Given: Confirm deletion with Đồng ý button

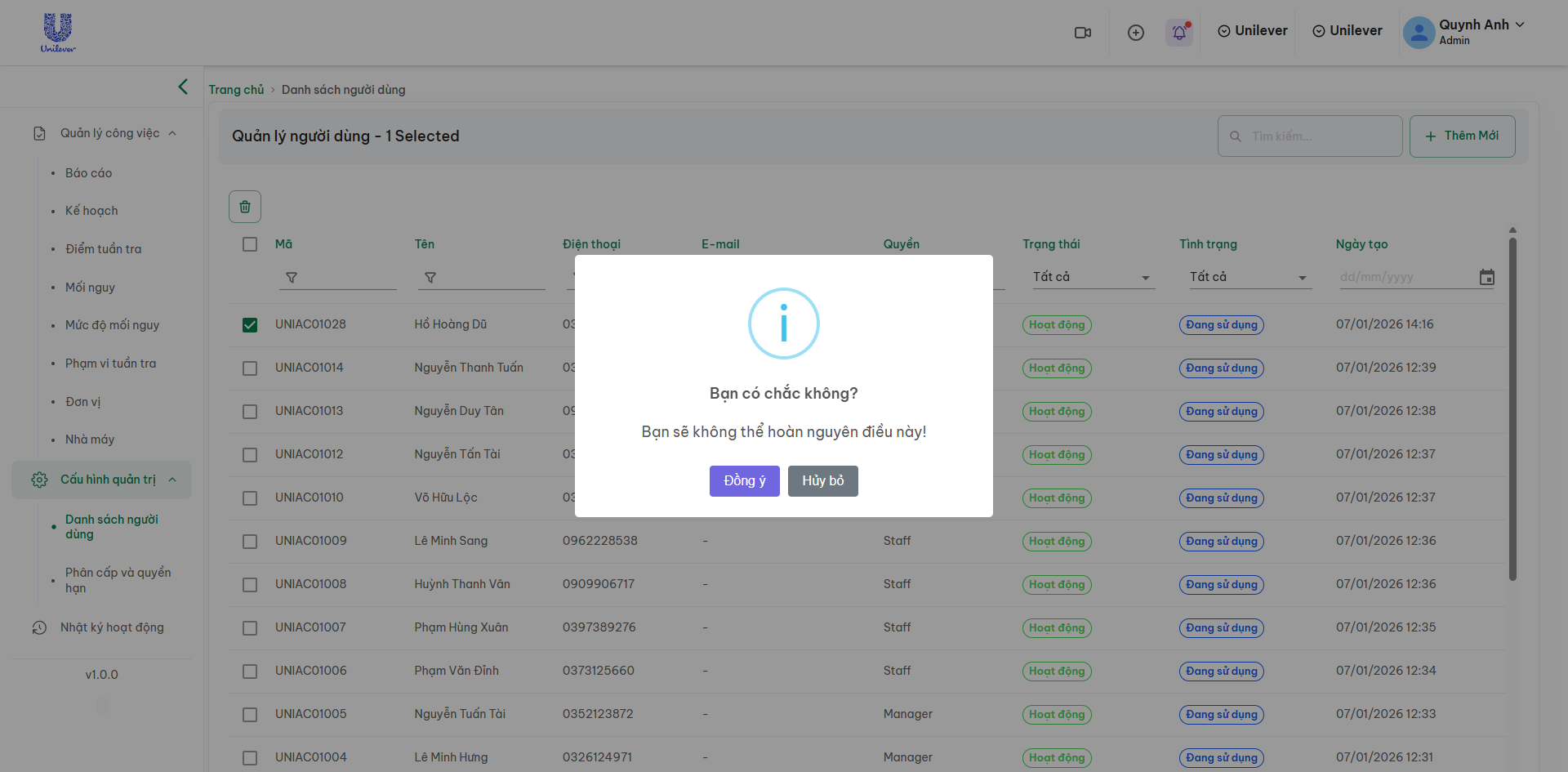Looking at the screenshot, I should tap(744, 481).
